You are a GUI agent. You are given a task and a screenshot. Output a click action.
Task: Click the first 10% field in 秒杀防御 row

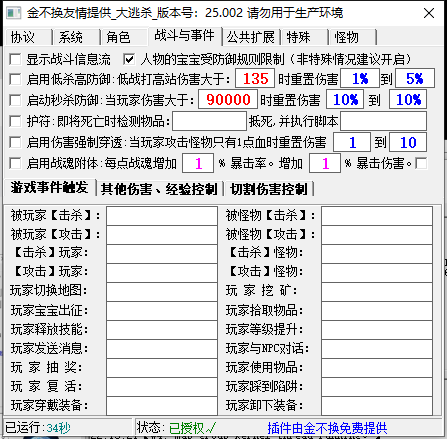point(345,99)
